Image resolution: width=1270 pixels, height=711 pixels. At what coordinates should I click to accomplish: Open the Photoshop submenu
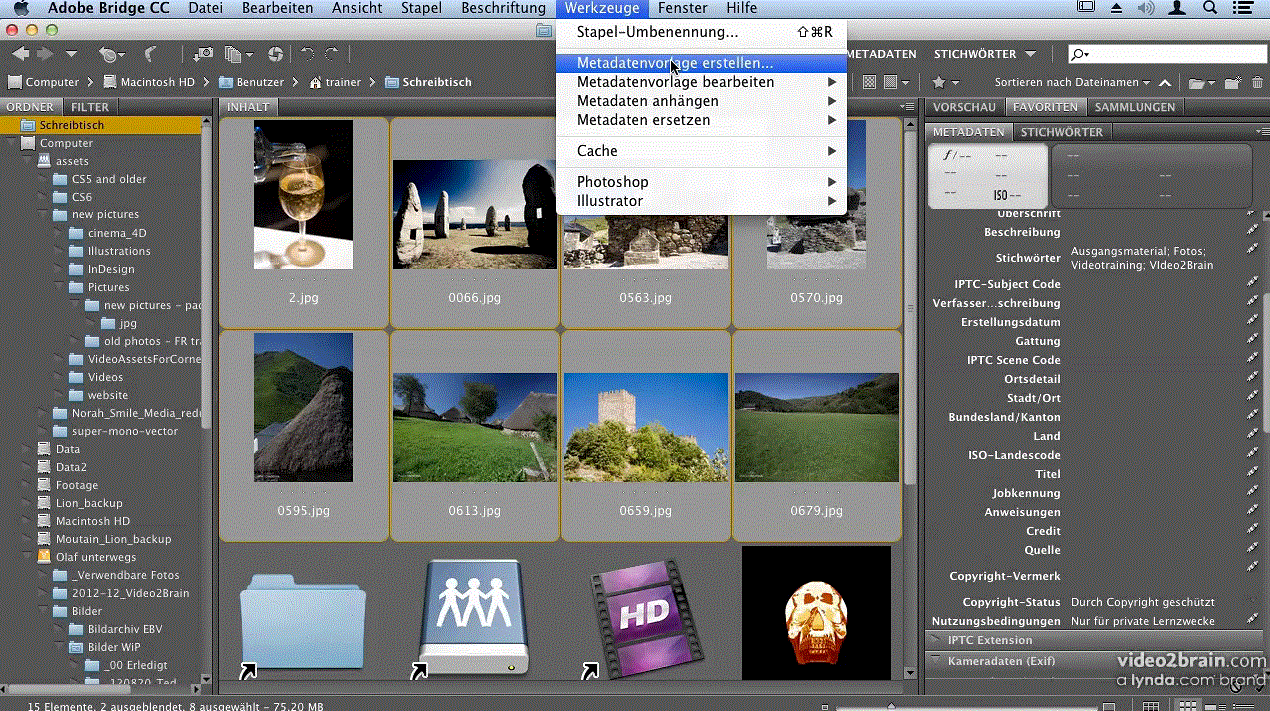pyautogui.click(x=701, y=182)
